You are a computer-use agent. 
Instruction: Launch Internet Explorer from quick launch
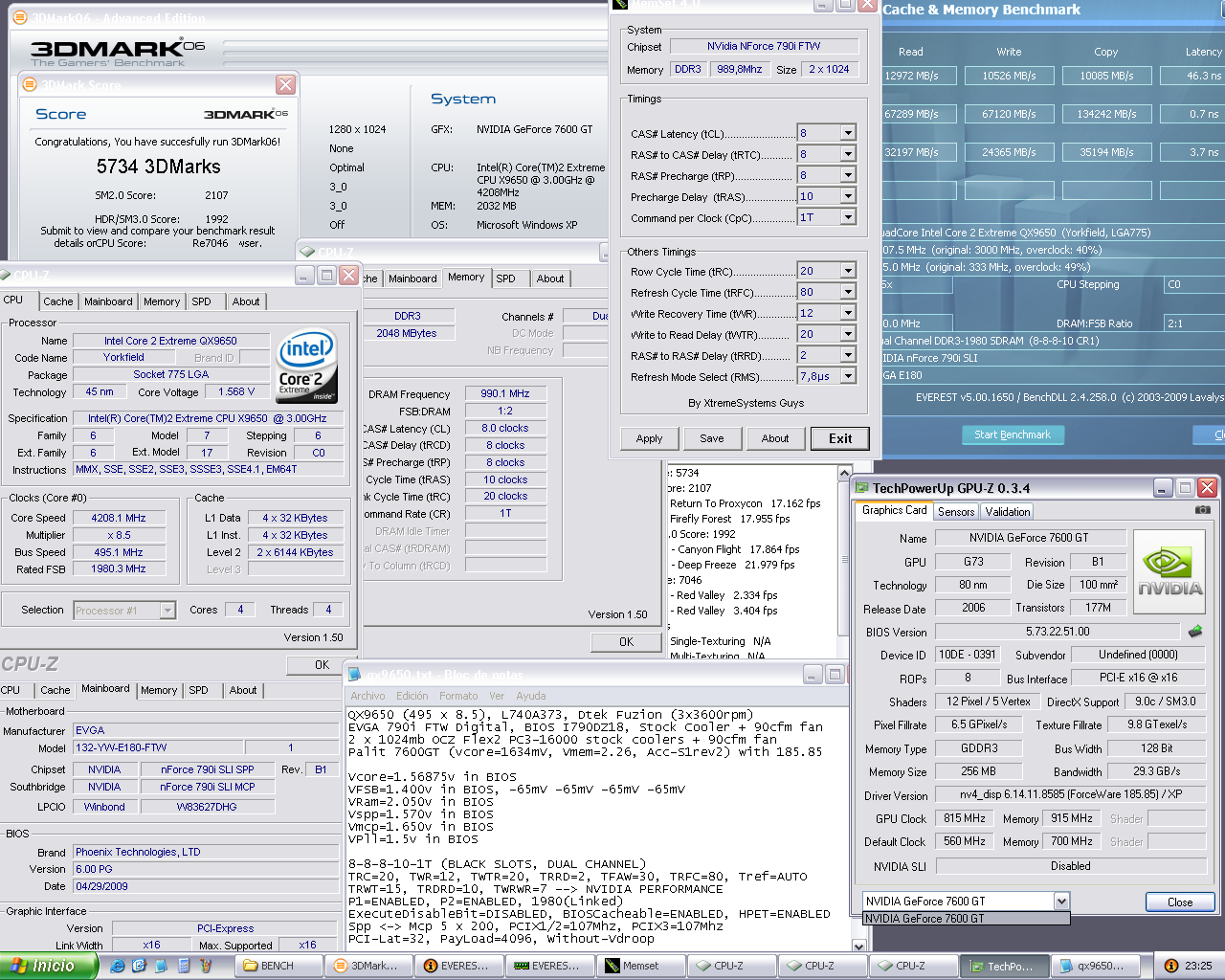click(x=117, y=966)
